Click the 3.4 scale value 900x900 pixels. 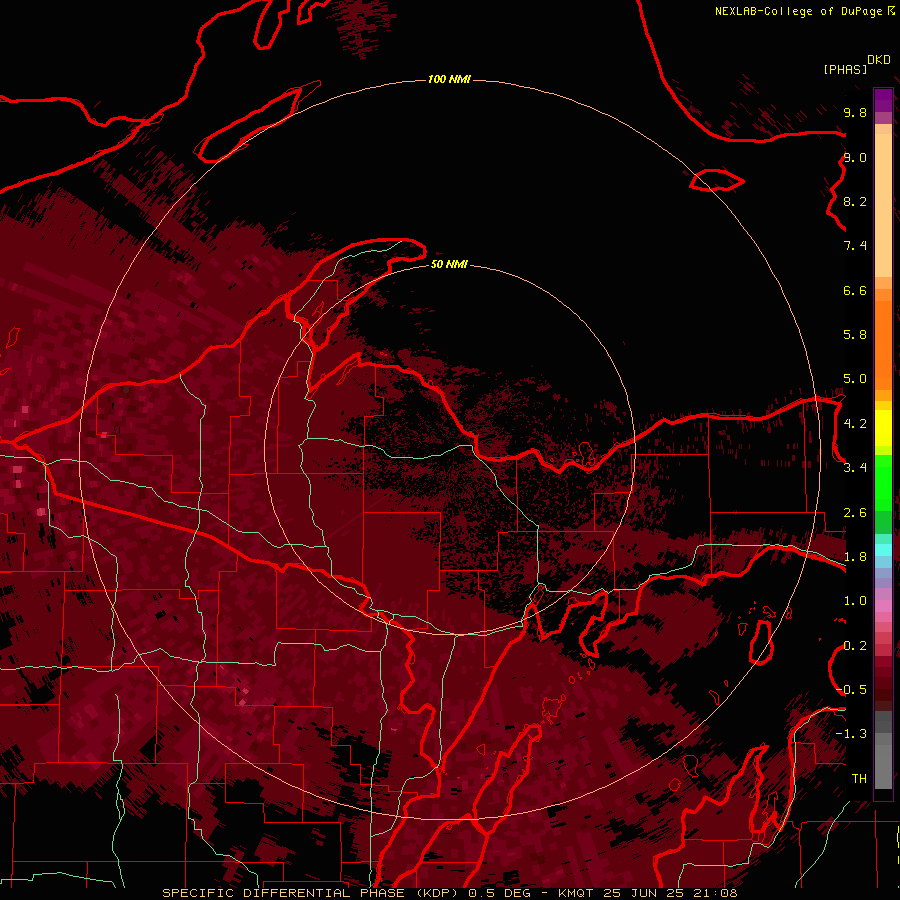pos(855,468)
